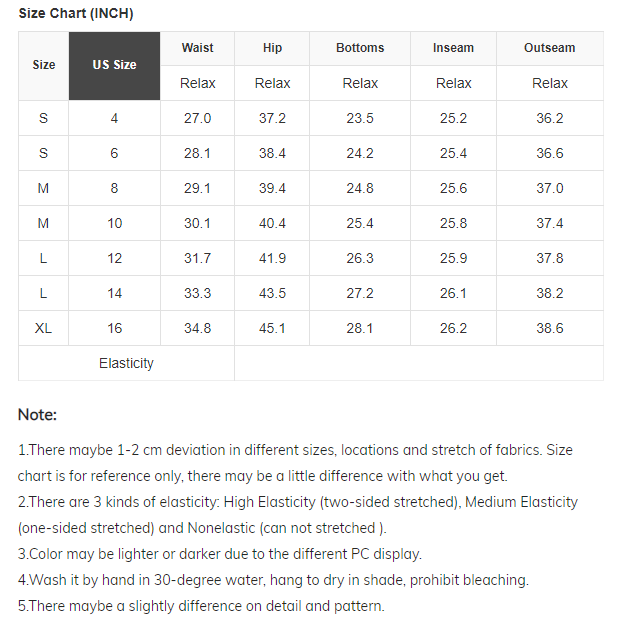Image resolution: width=630 pixels, height=632 pixels.
Task: Select the Bottoms column header
Action: [x=360, y=48]
